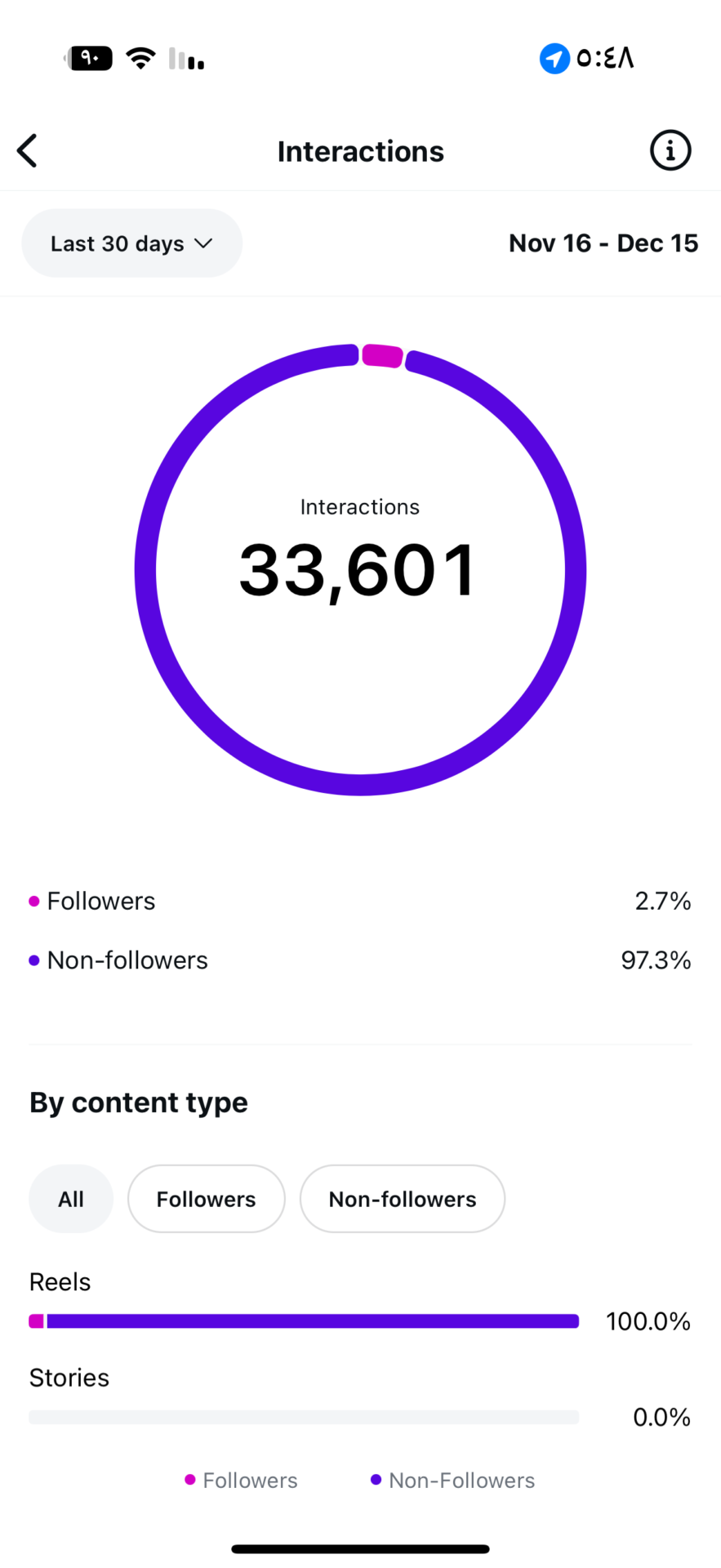Tap the cellular signal bars icon

pos(186,60)
